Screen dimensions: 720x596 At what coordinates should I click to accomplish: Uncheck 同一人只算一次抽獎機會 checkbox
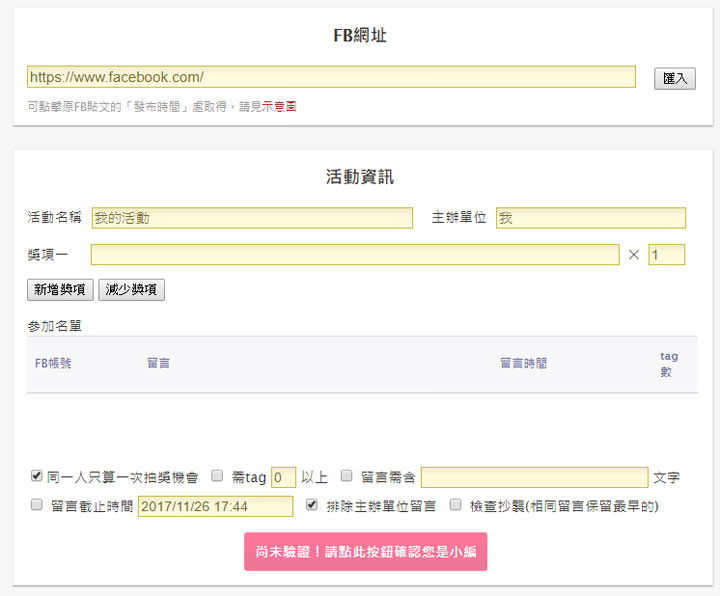pos(36,476)
